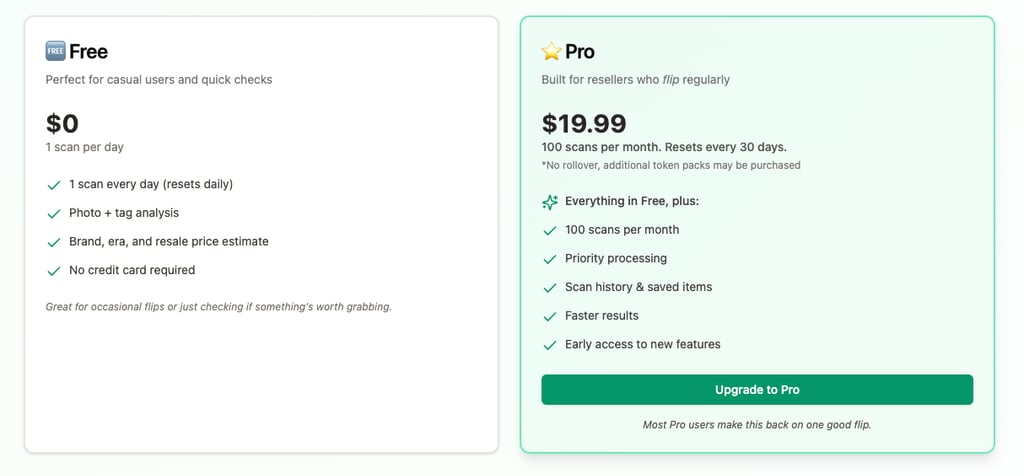
Task: Select the Free plan heading
Action: pyautogui.click(x=88, y=51)
